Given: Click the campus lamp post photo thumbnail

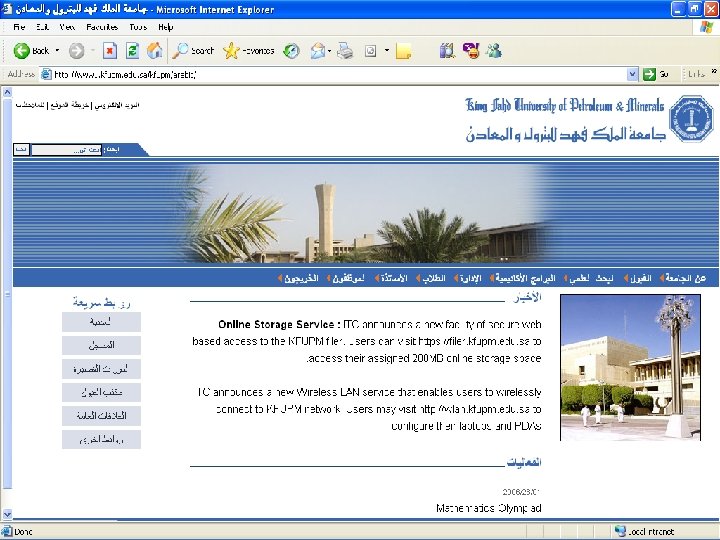Looking at the screenshot, I should tap(630, 367).
